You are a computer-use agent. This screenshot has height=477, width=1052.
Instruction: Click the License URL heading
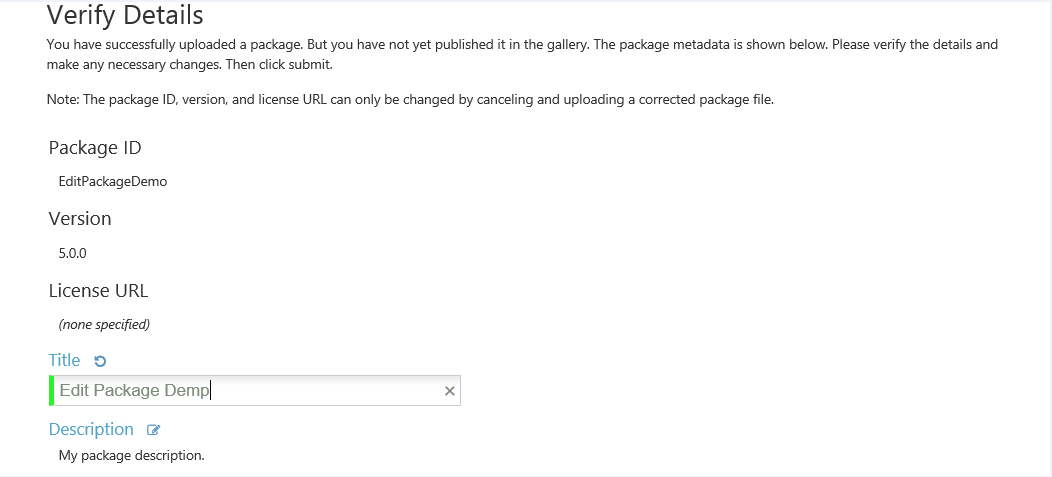click(98, 291)
